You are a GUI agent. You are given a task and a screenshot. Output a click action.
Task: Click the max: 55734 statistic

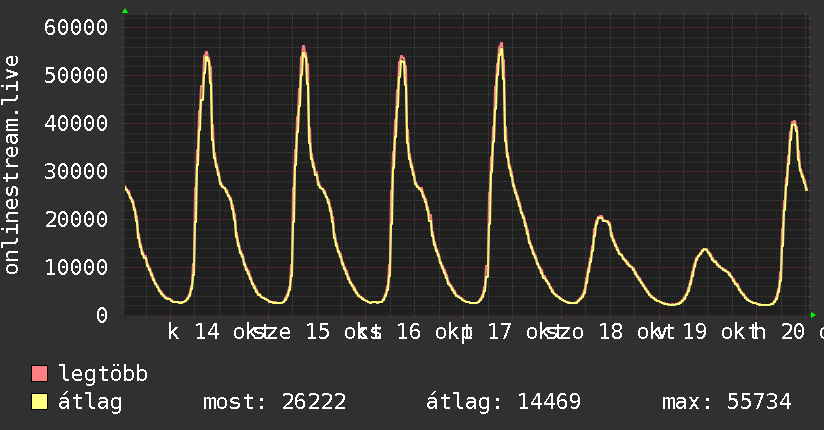coord(727,402)
